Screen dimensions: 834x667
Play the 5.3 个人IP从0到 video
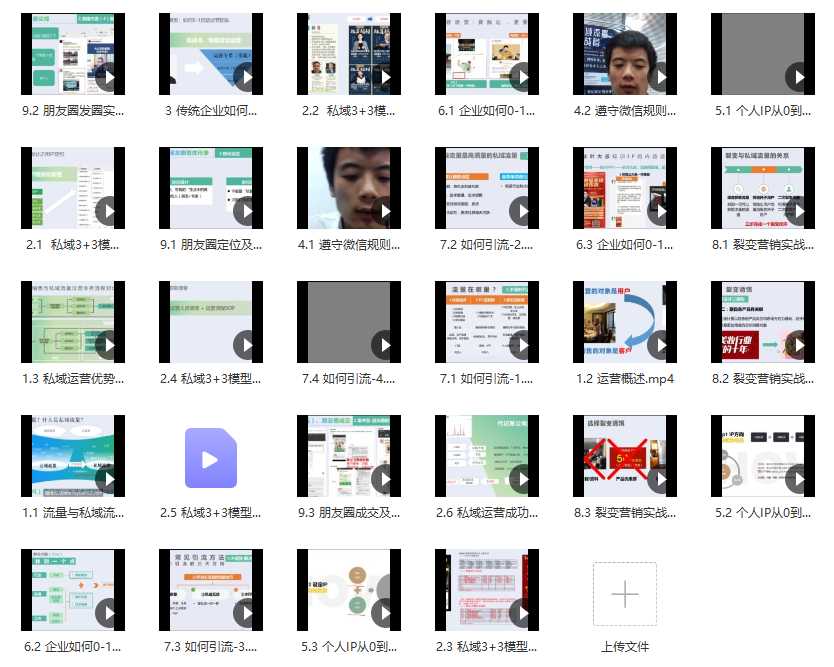point(383,613)
